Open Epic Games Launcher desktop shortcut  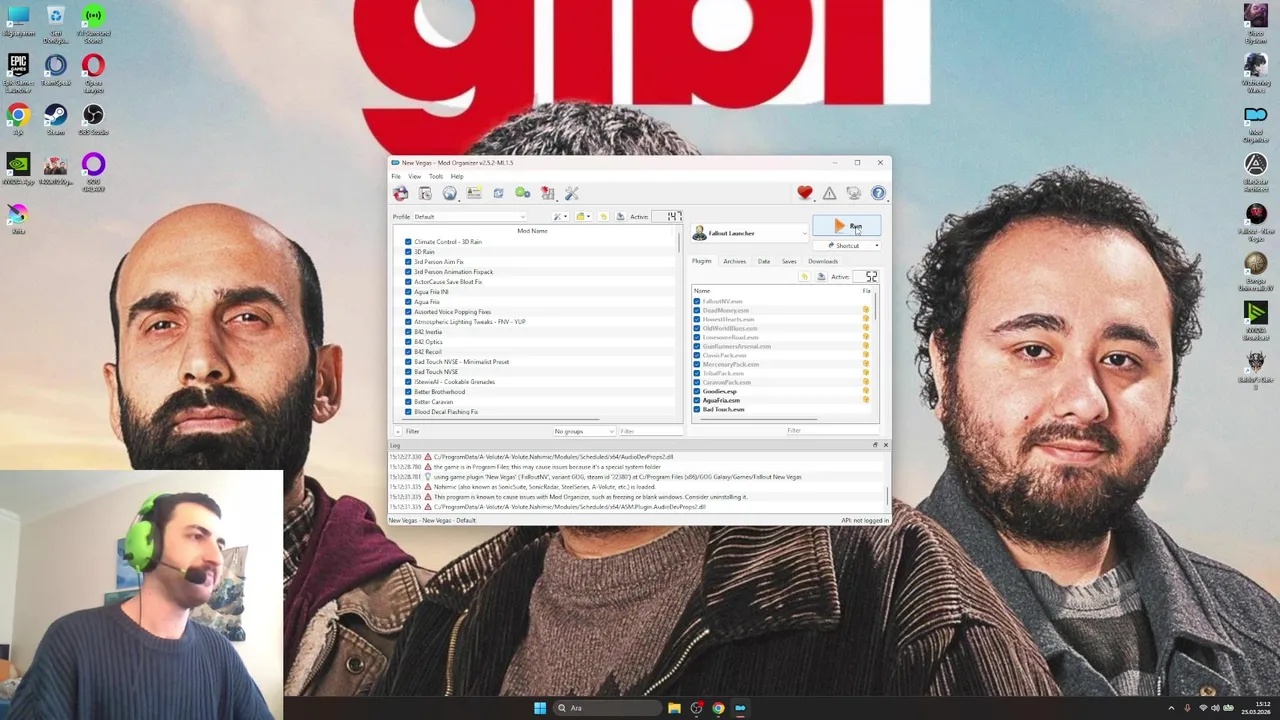(x=18, y=71)
